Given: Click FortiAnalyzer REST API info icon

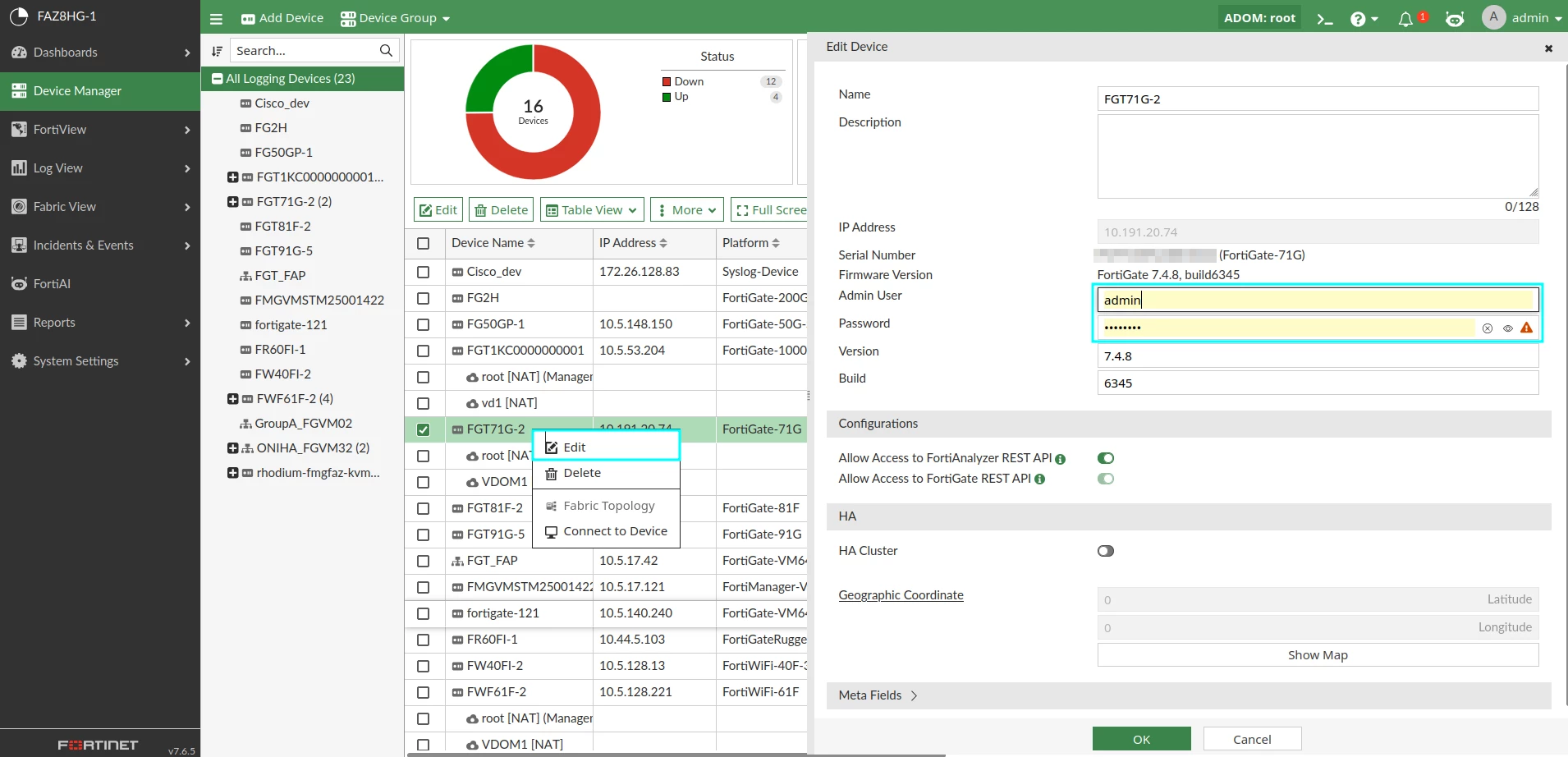Looking at the screenshot, I should tap(1061, 459).
